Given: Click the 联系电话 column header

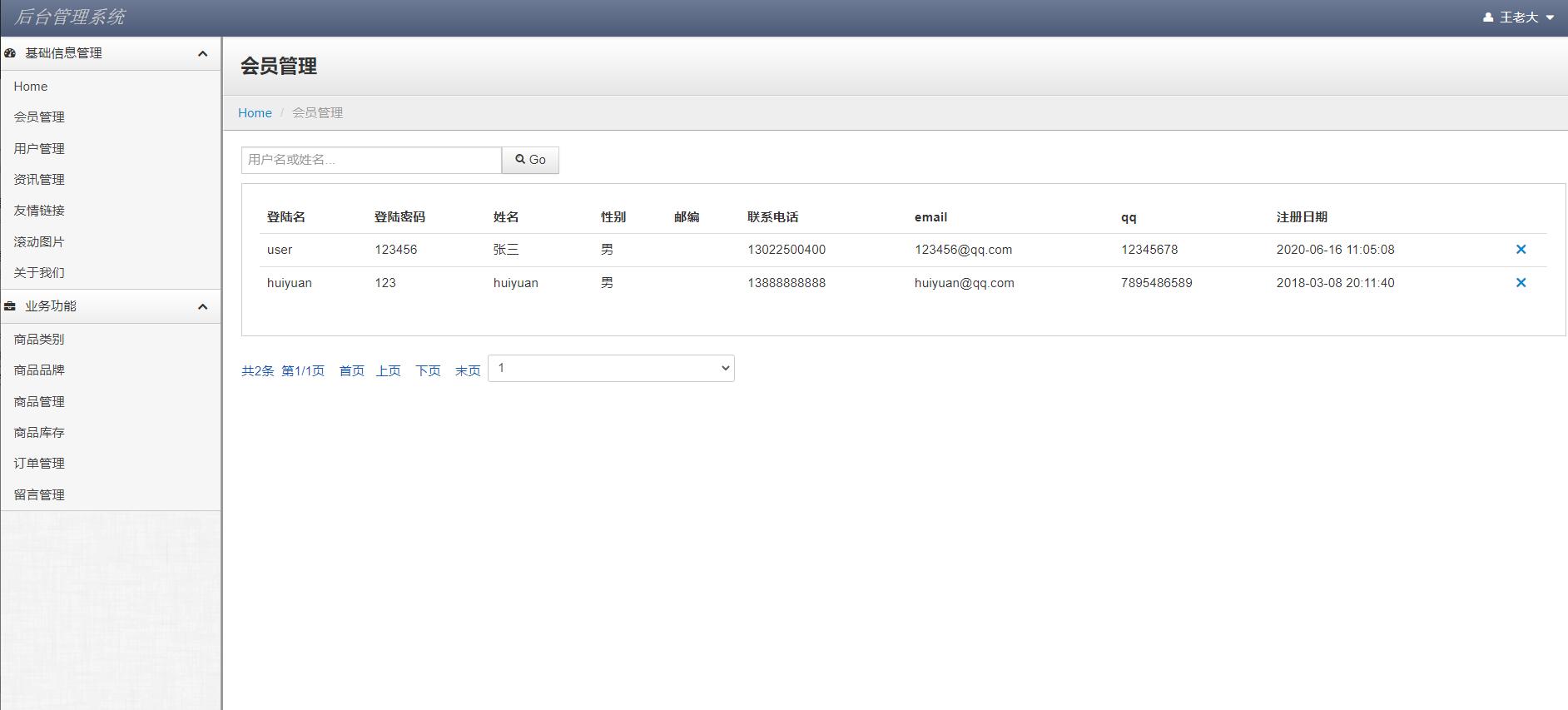Looking at the screenshot, I should click(772, 217).
